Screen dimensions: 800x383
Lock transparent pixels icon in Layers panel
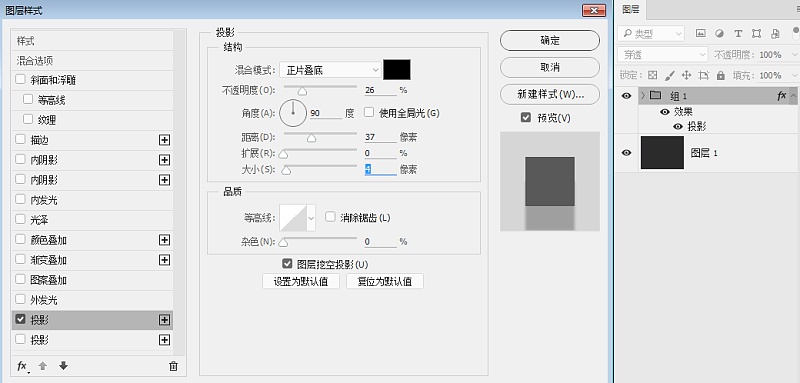pyautogui.click(x=653, y=75)
